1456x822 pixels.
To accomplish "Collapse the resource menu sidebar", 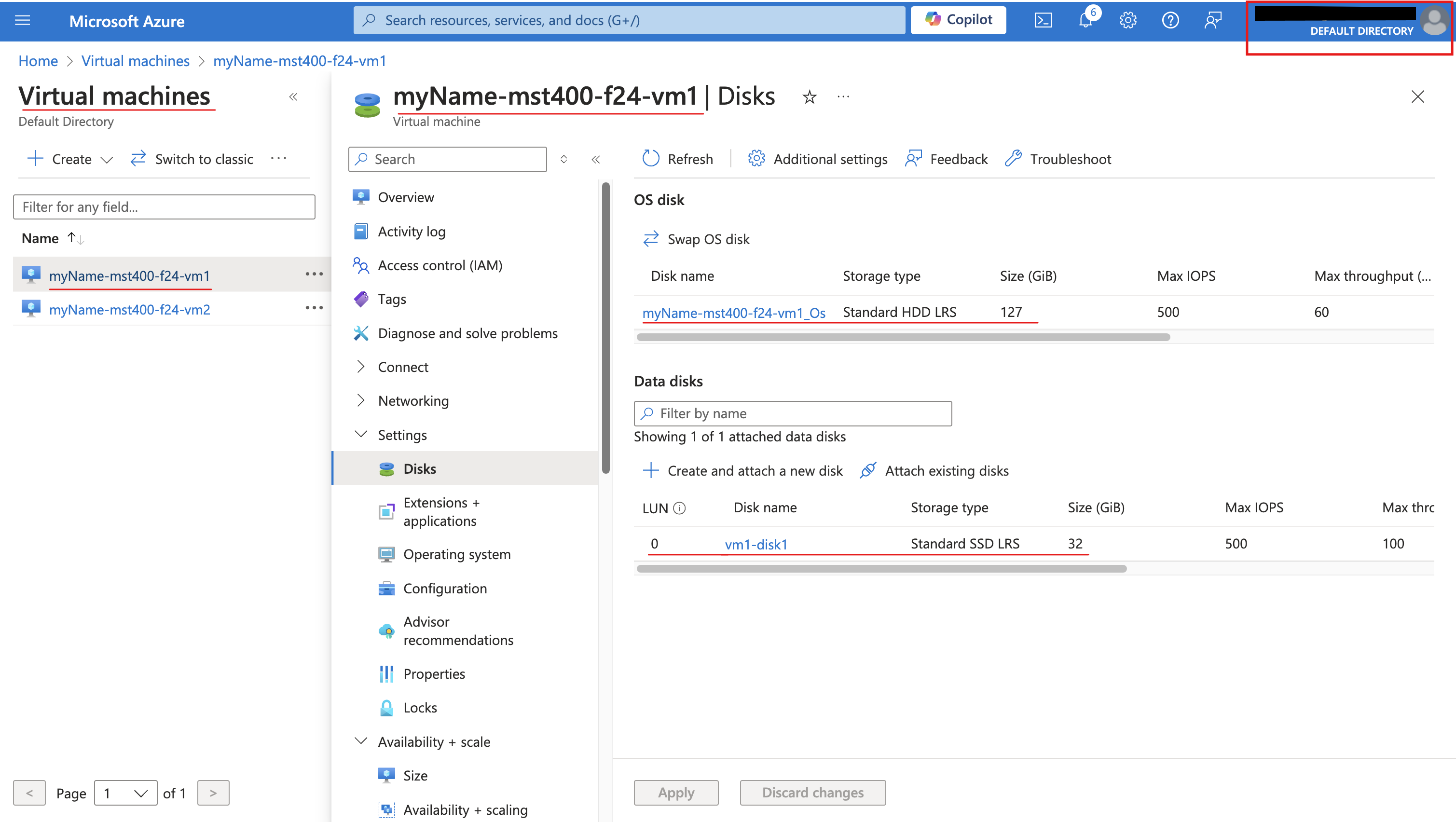I will pos(596,159).
